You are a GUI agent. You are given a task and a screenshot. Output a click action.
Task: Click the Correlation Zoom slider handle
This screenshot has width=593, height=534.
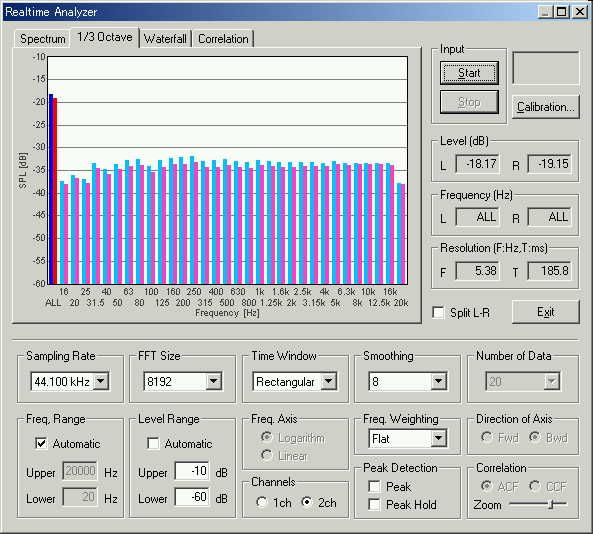(552, 504)
